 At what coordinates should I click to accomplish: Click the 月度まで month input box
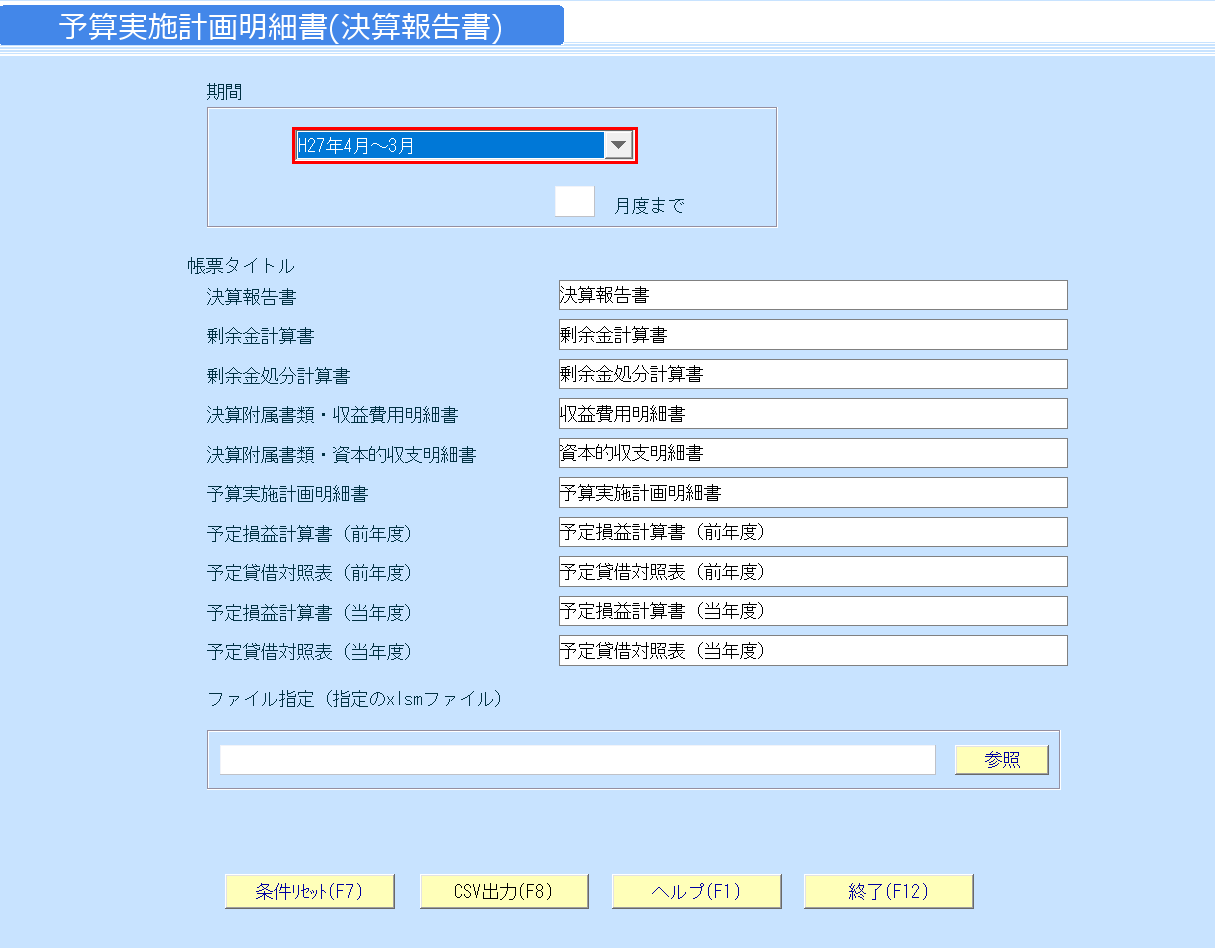pyautogui.click(x=574, y=200)
